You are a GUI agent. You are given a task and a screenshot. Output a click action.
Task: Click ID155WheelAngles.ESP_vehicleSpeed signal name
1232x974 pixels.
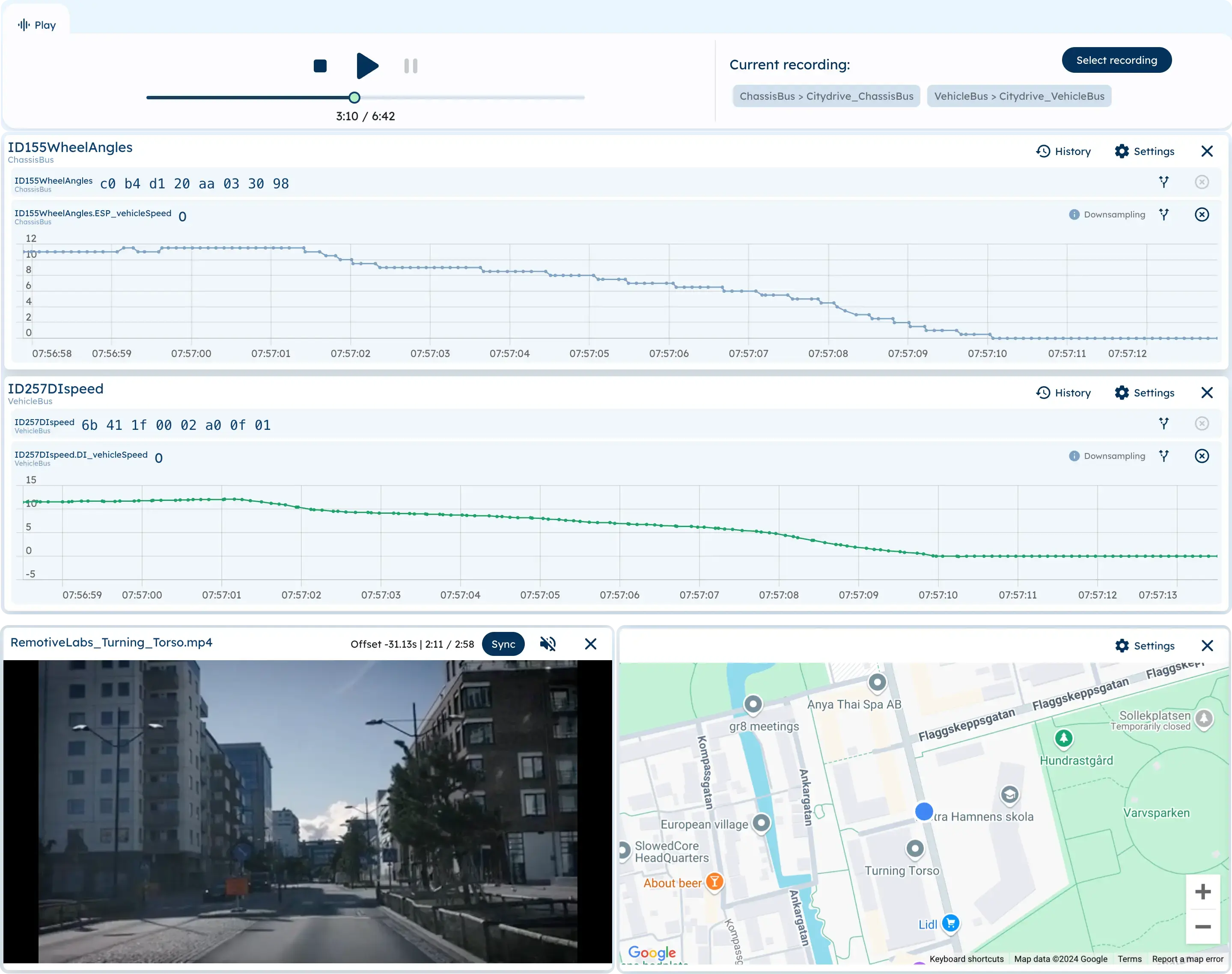click(x=93, y=213)
